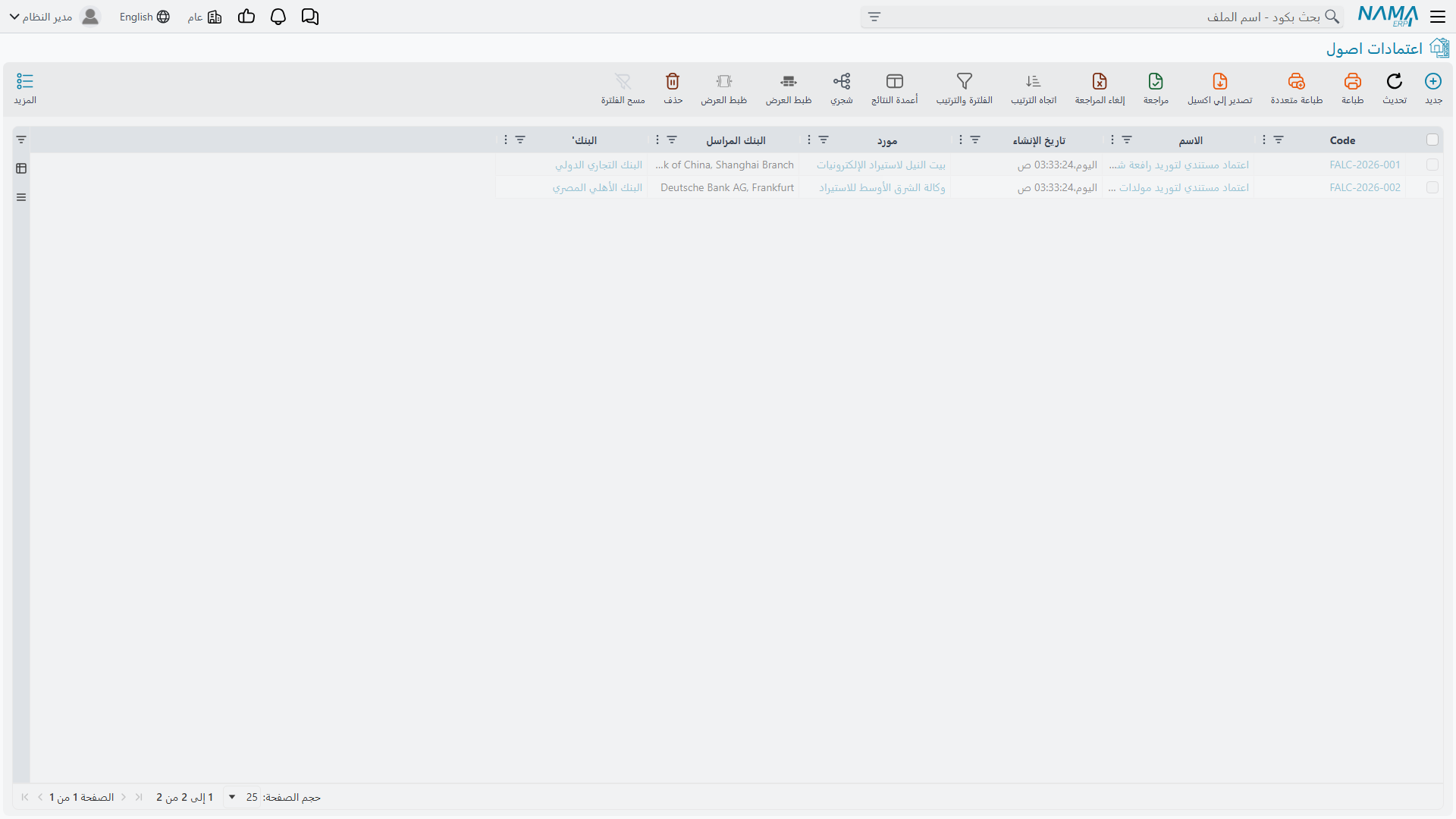Open the notifications bell
This screenshot has width=1456, height=819.
(278, 17)
